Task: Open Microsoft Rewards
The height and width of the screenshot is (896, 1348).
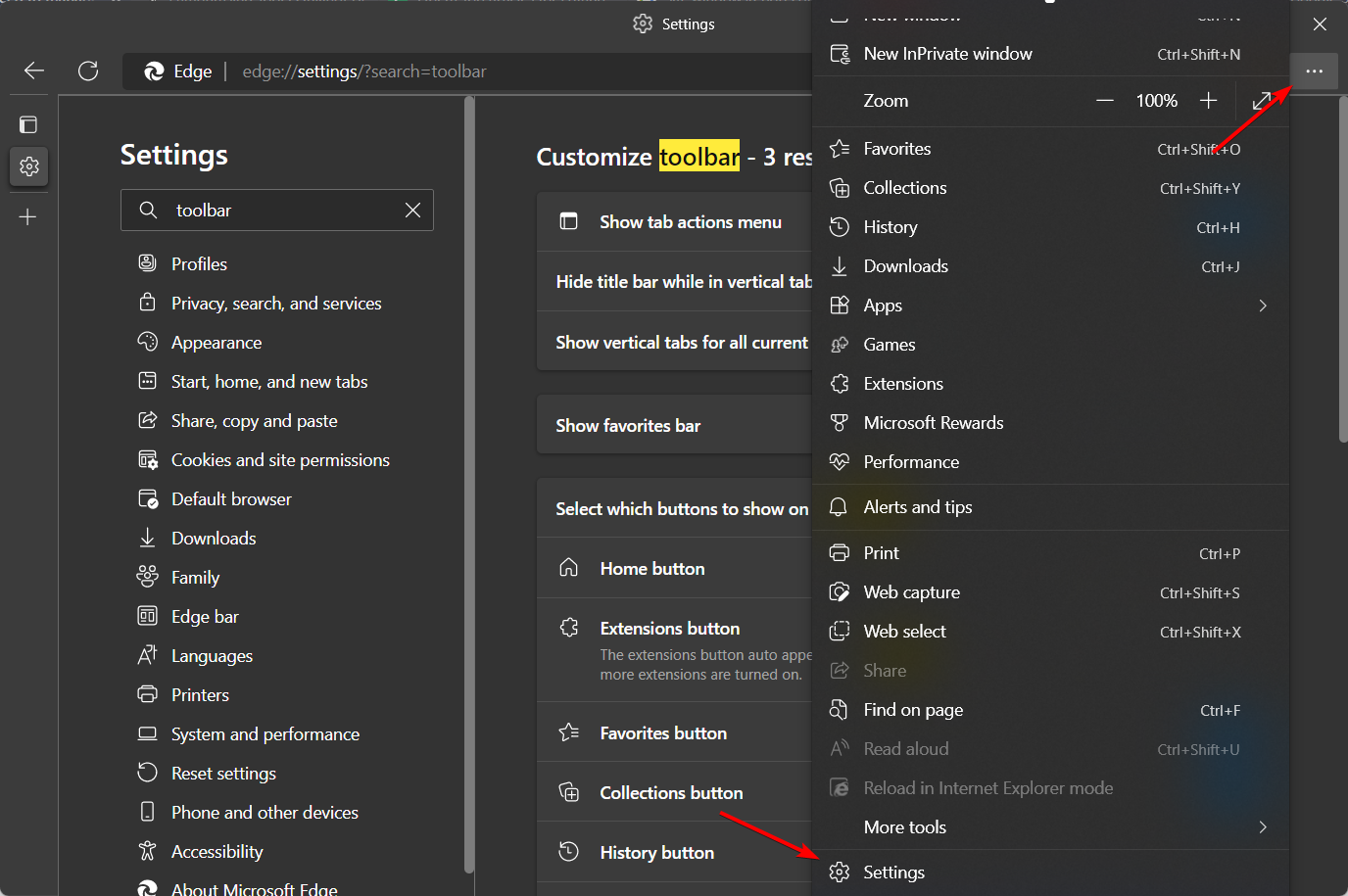Action: point(1050,423)
